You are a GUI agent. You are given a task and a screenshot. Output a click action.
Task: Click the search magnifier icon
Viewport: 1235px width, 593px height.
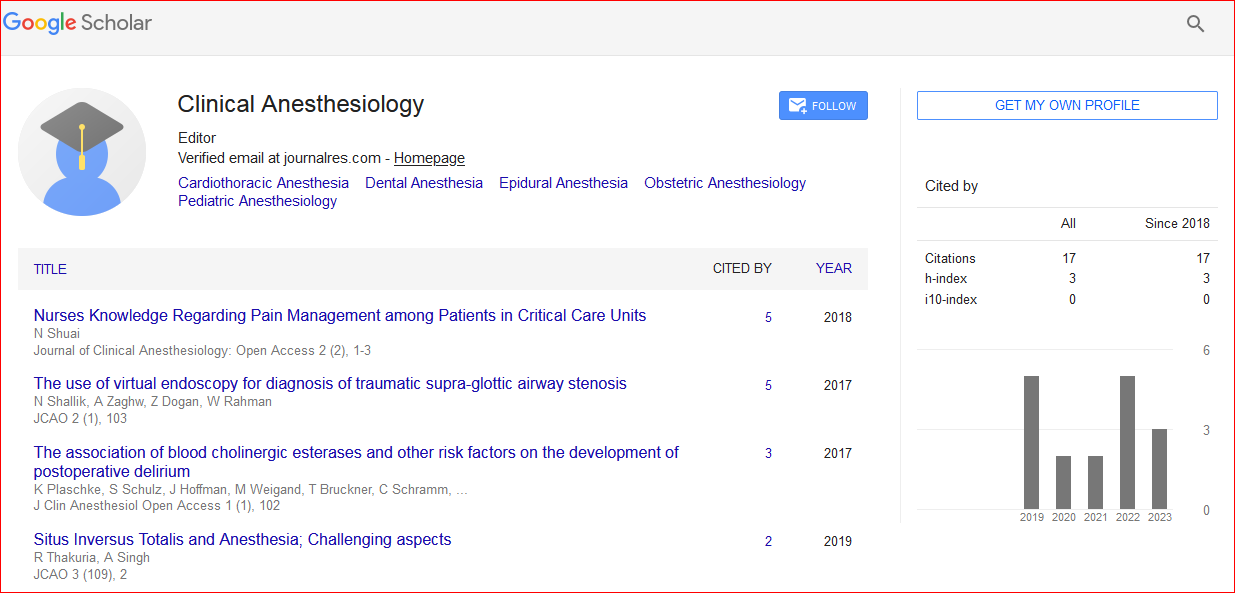click(1195, 24)
